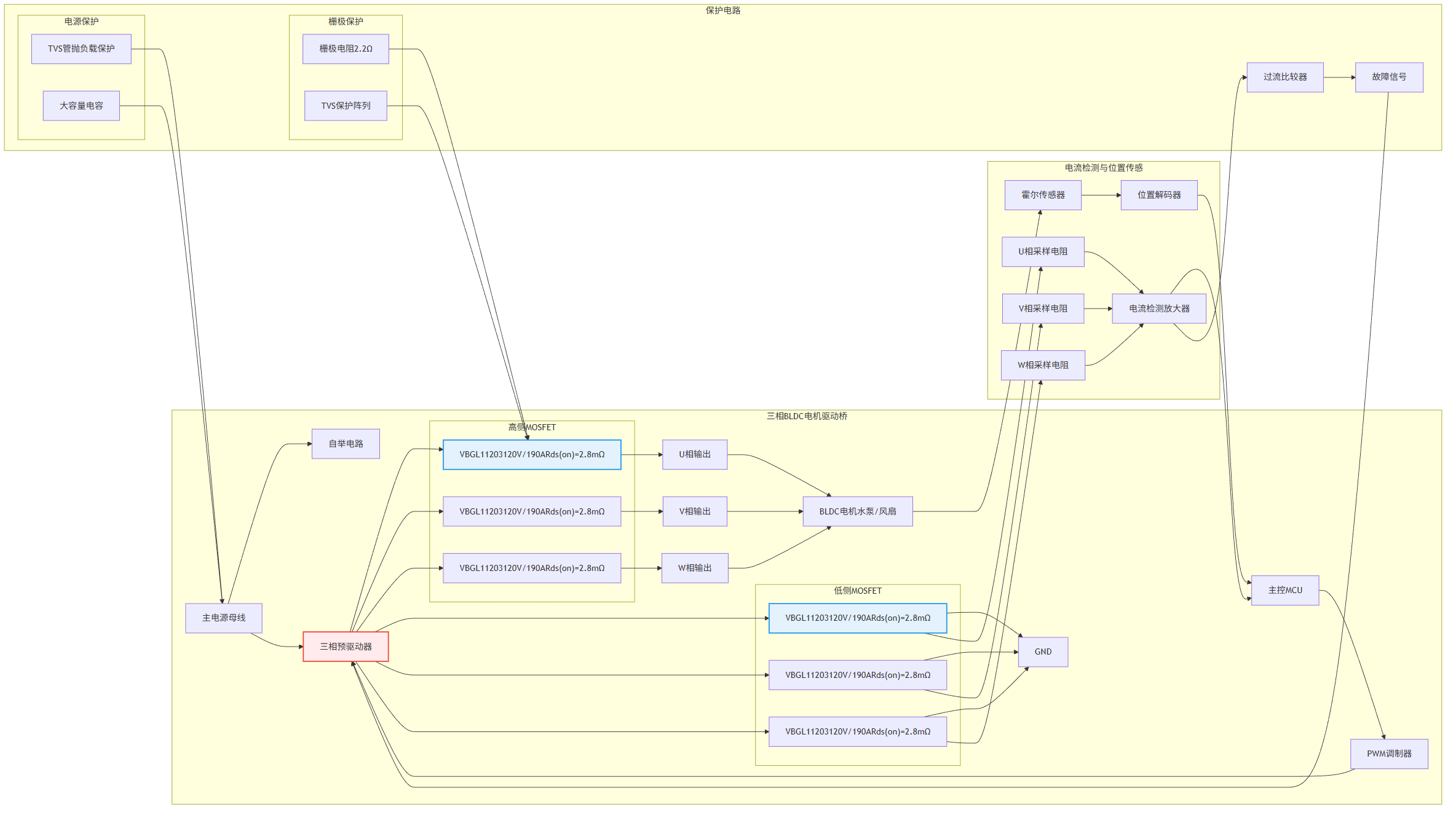Select the W相采样电阻 node
This screenshot has width=1456, height=815.
[1043, 365]
